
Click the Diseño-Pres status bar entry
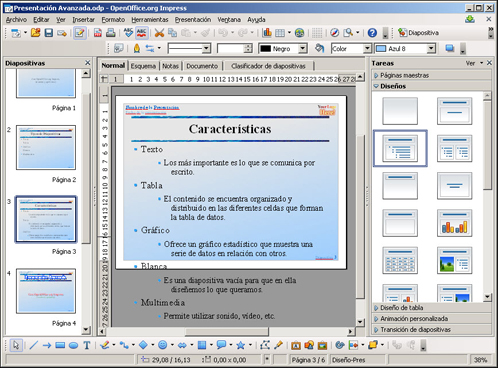[349, 360]
